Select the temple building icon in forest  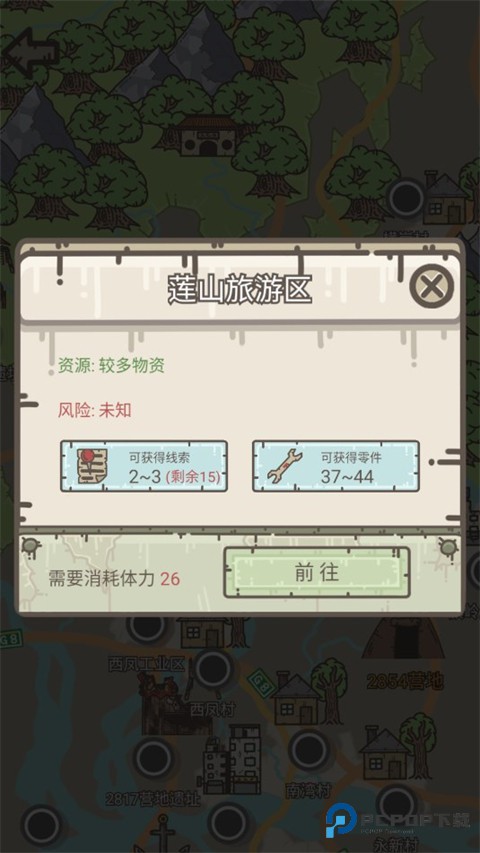[x=208, y=135]
